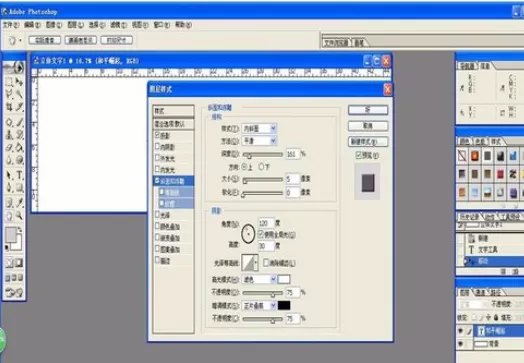
Task: Click the 大小 (Size) pixel value field
Action: tap(293, 179)
